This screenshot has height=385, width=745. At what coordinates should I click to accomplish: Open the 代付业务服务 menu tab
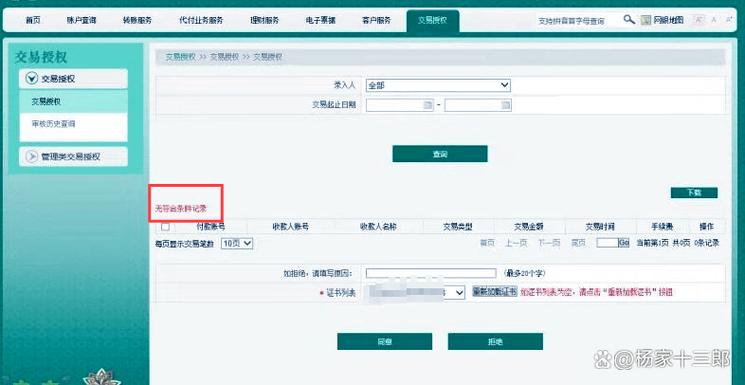point(201,20)
